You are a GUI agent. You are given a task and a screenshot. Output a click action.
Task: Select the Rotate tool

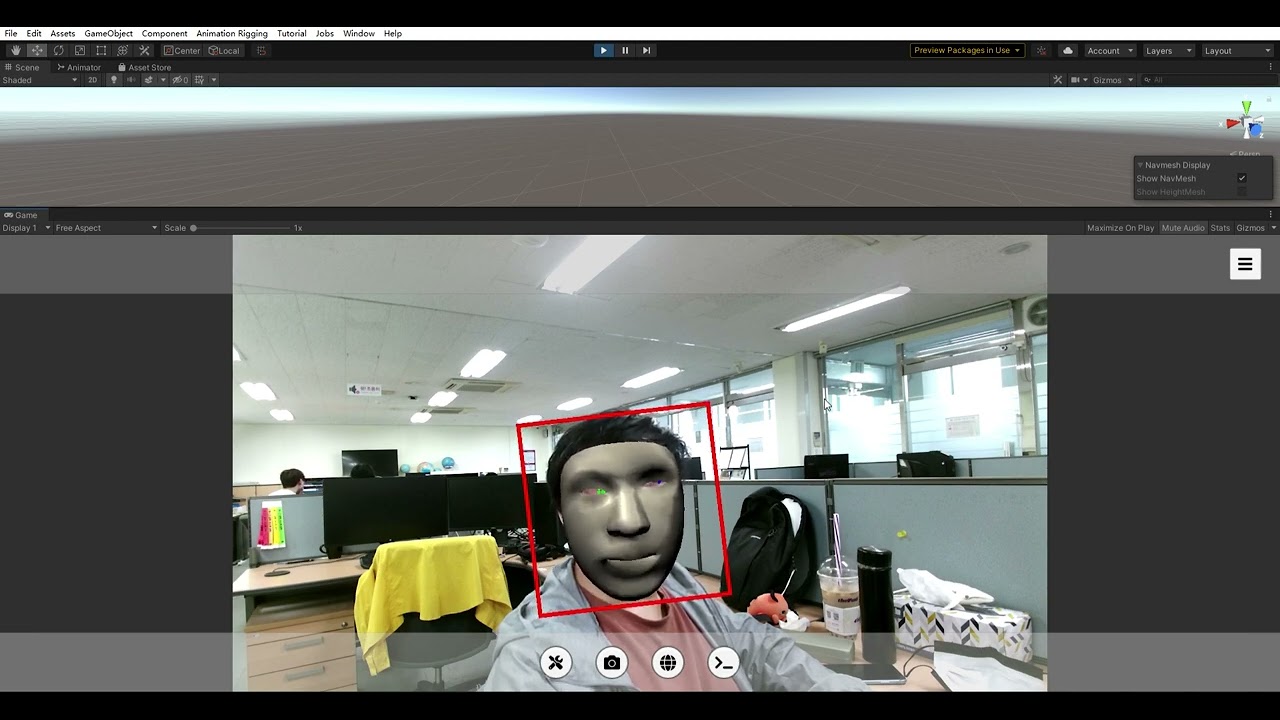click(58, 50)
